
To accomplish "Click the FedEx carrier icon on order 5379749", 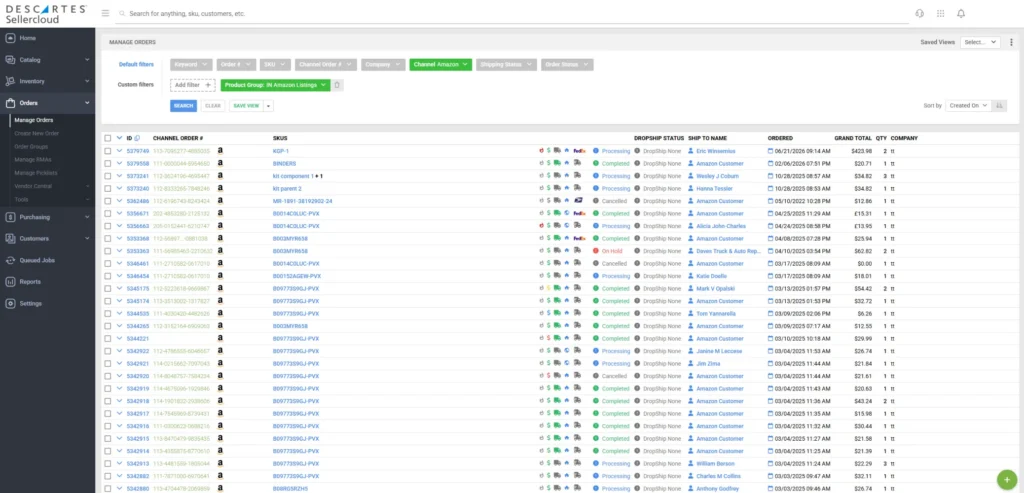I will (x=579, y=151).
